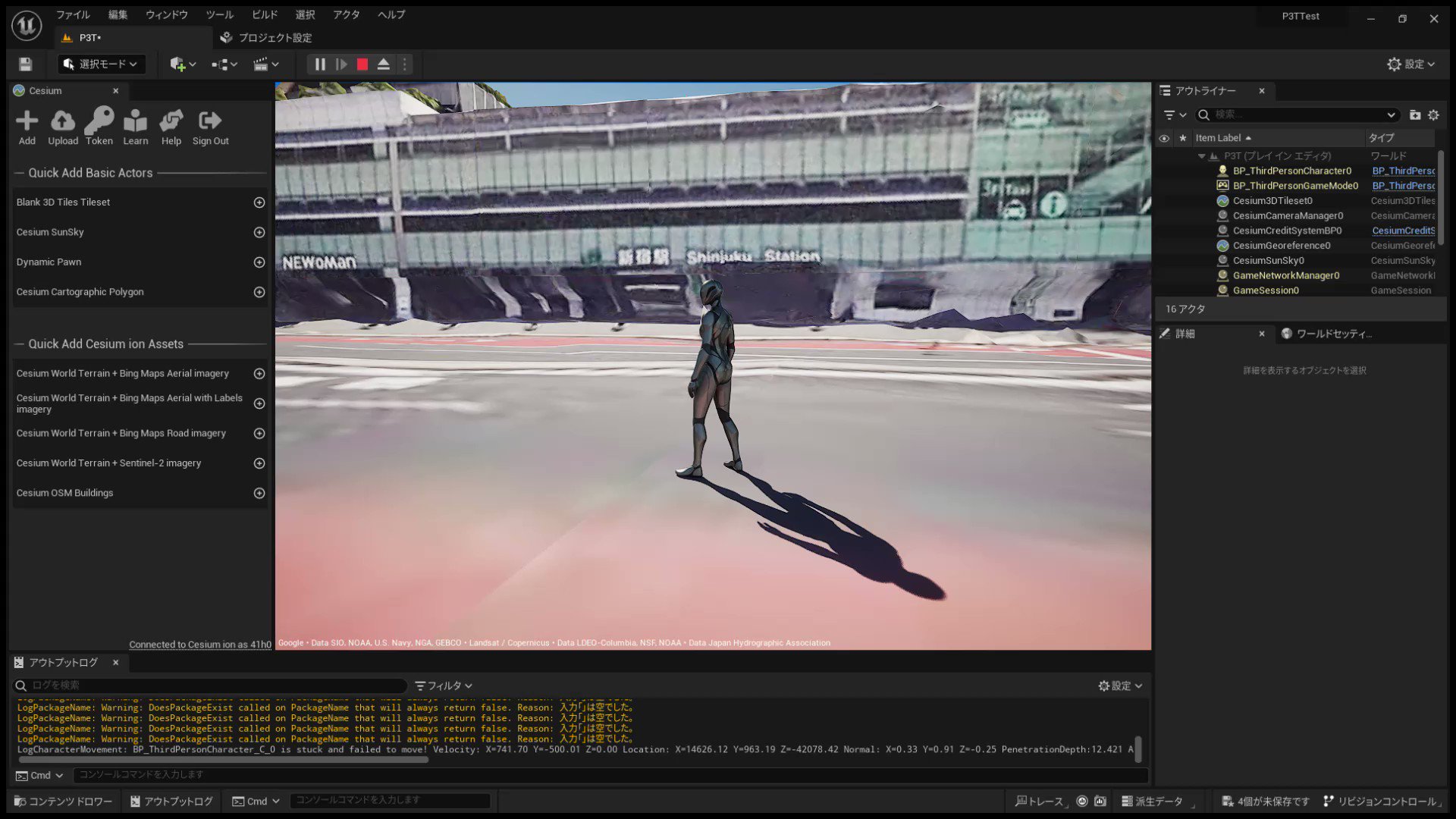Pause the play-in-editor simulation
The width and height of the screenshot is (1456, 819).
(x=320, y=64)
